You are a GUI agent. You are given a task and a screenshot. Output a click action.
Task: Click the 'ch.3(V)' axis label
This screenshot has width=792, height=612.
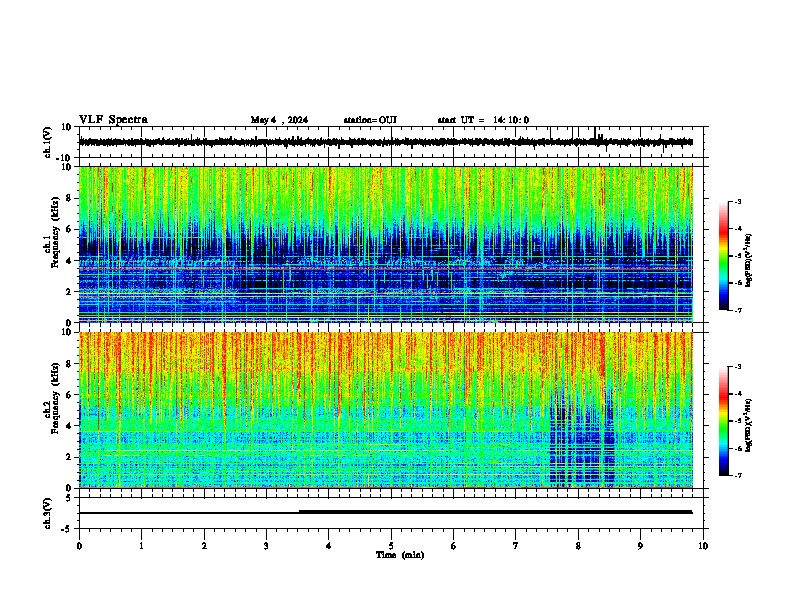[x=48, y=513]
